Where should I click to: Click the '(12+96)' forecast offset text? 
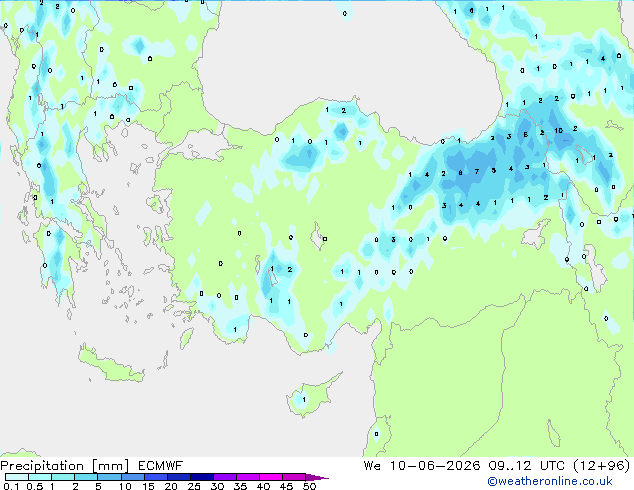click(x=602, y=466)
